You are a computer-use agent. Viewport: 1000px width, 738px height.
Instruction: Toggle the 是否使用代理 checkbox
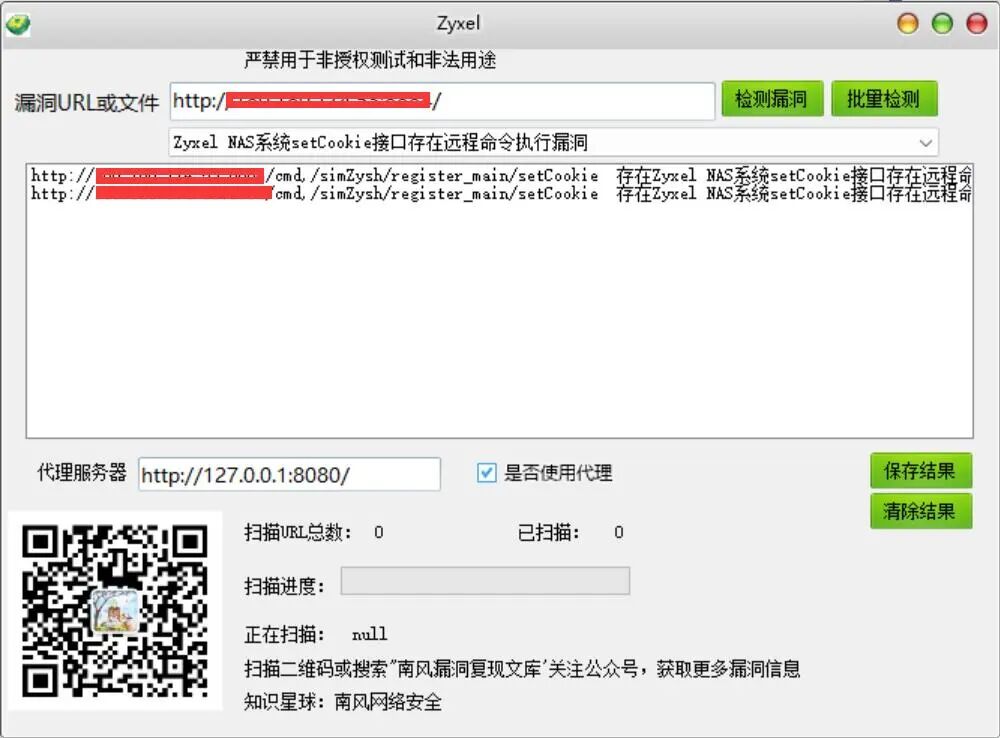[x=486, y=473]
